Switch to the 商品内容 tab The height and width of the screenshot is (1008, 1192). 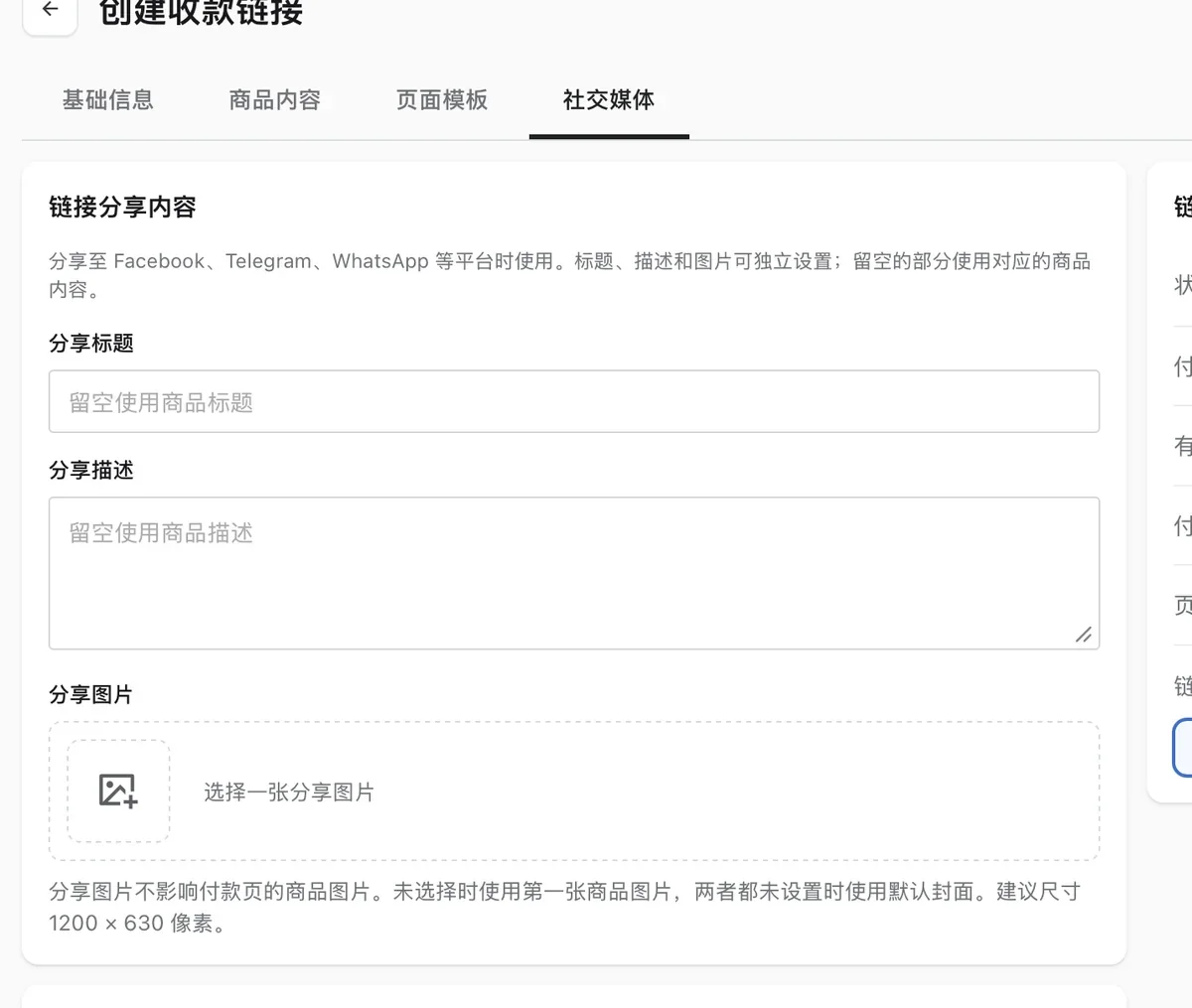pos(275,100)
